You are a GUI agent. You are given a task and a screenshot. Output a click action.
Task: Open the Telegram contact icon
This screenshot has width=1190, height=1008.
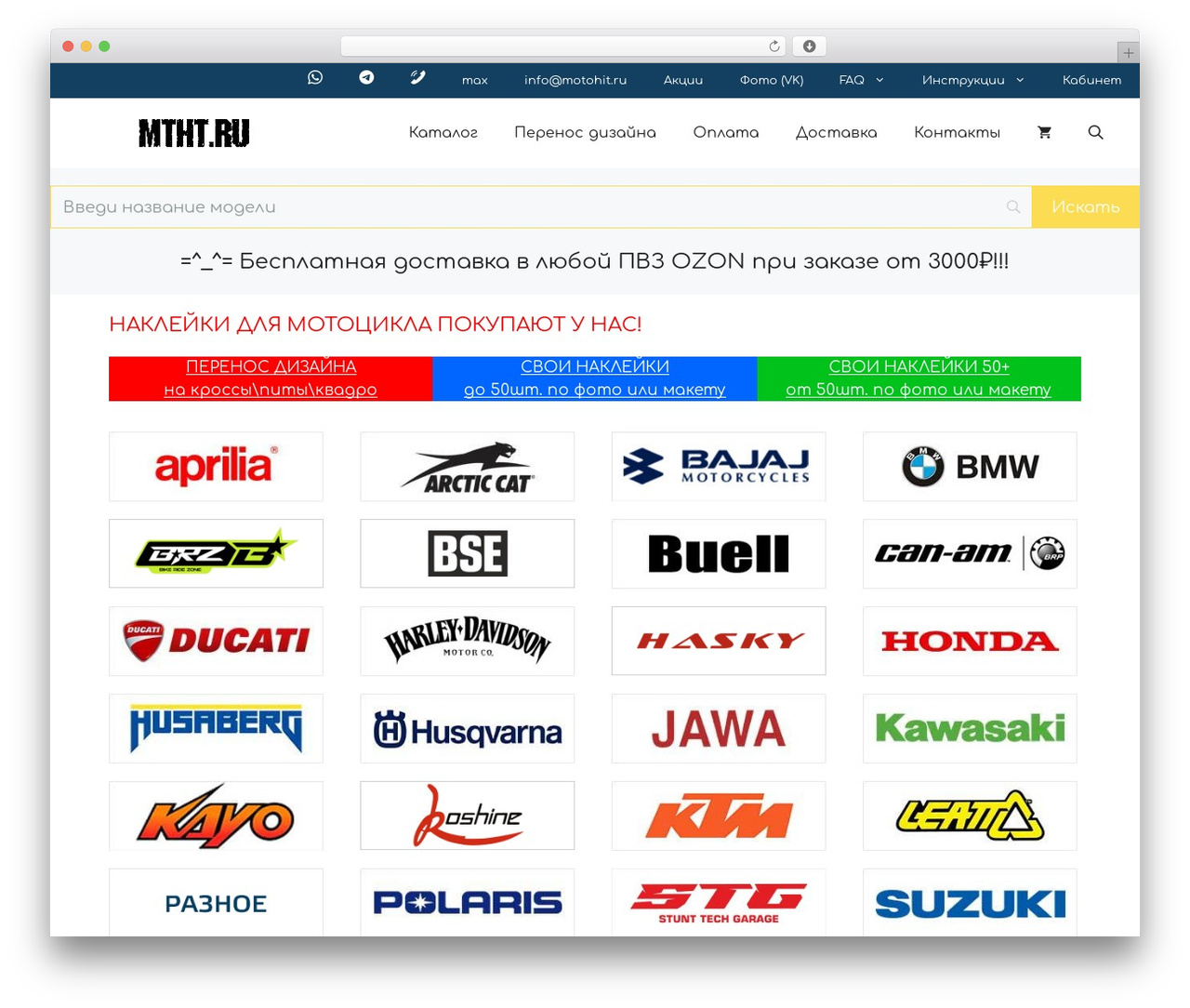(x=366, y=78)
